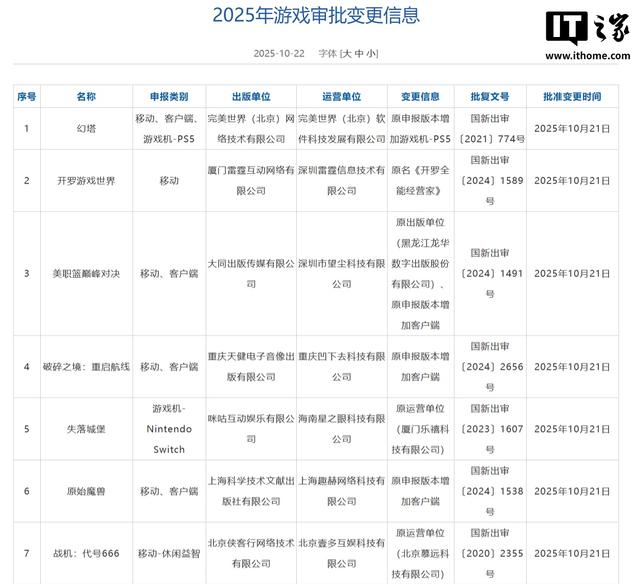Select the game name 美职篮巅峰对决
640x584 pixels.
[86, 274]
